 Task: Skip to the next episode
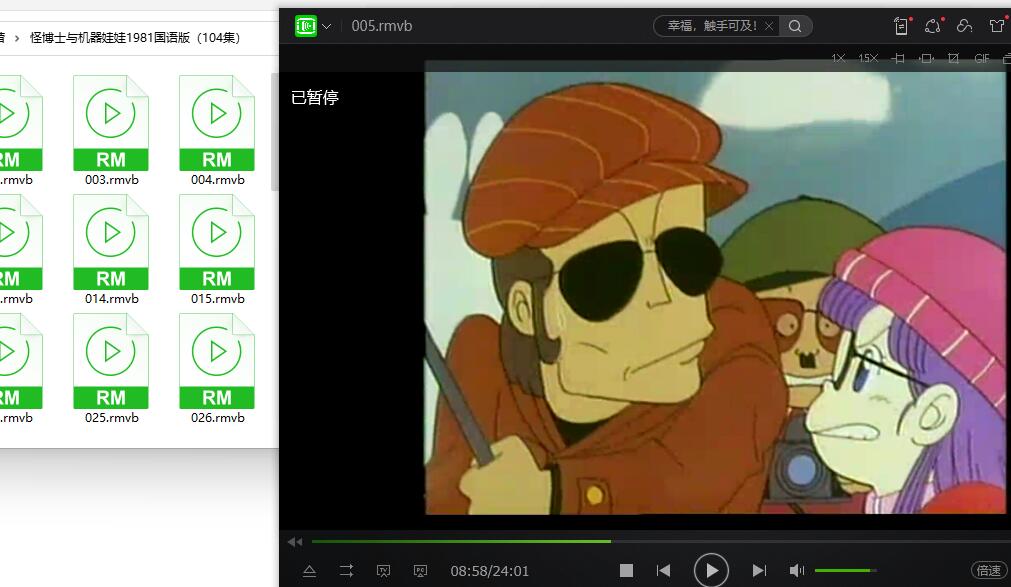click(x=759, y=570)
